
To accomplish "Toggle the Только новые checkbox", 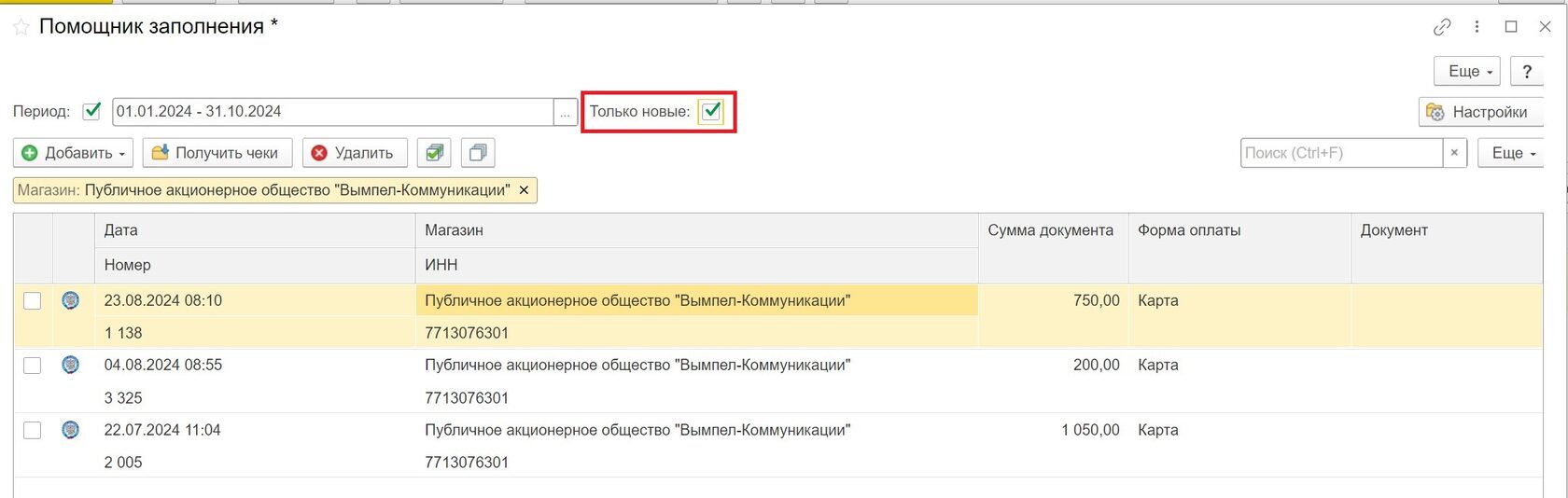I will (x=711, y=111).
